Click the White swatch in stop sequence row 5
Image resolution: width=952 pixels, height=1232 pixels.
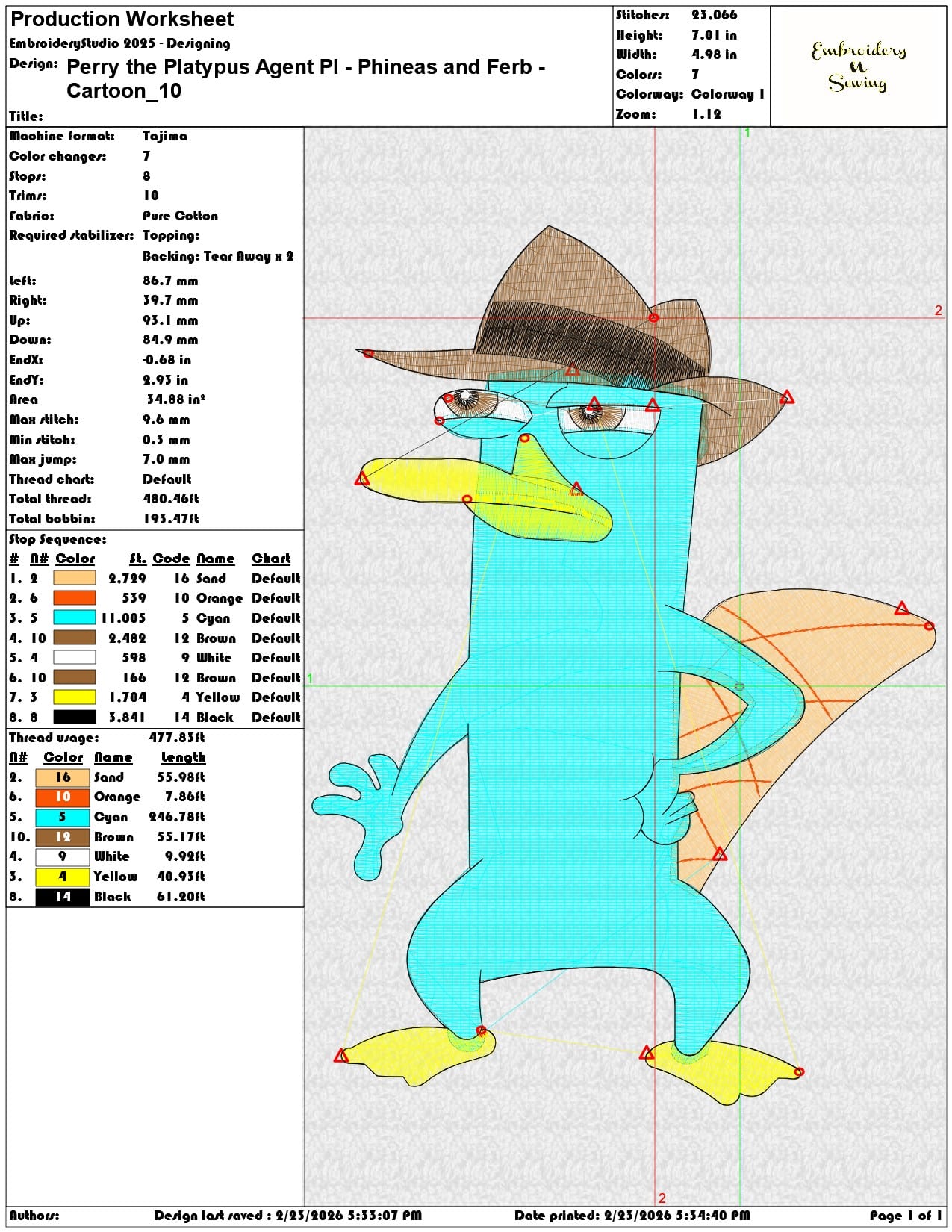coord(74,658)
